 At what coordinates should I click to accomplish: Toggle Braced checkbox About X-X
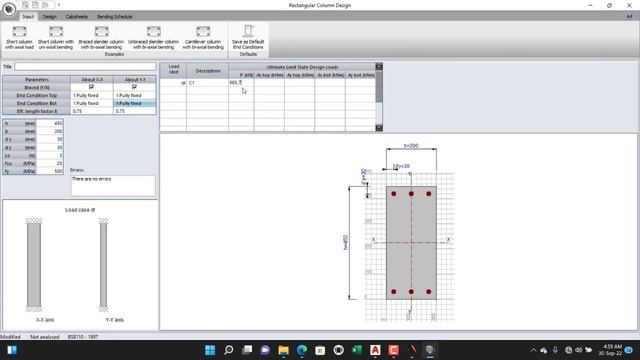pyautogui.click(x=91, y=87)
